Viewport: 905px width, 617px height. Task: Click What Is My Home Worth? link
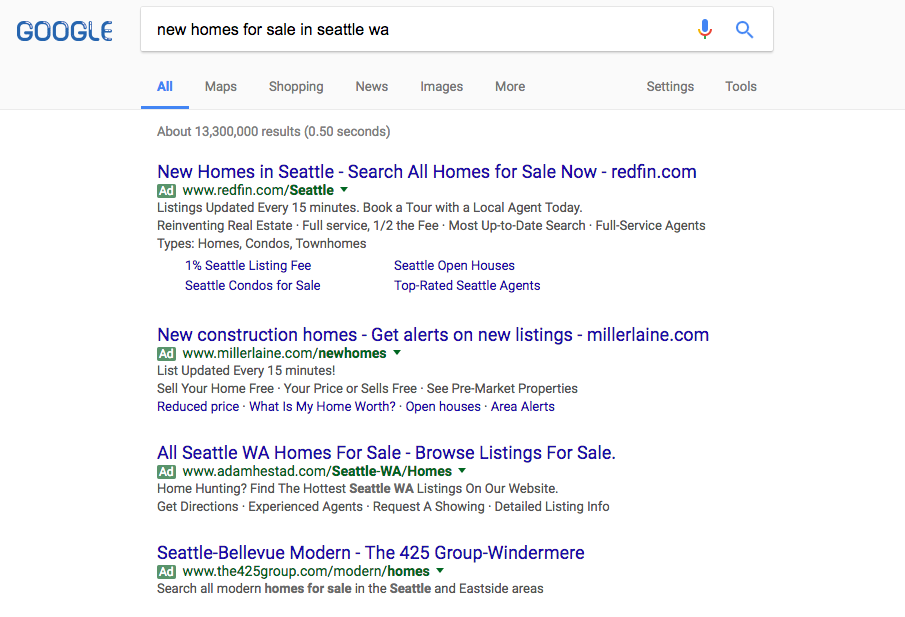coord(322,406)
